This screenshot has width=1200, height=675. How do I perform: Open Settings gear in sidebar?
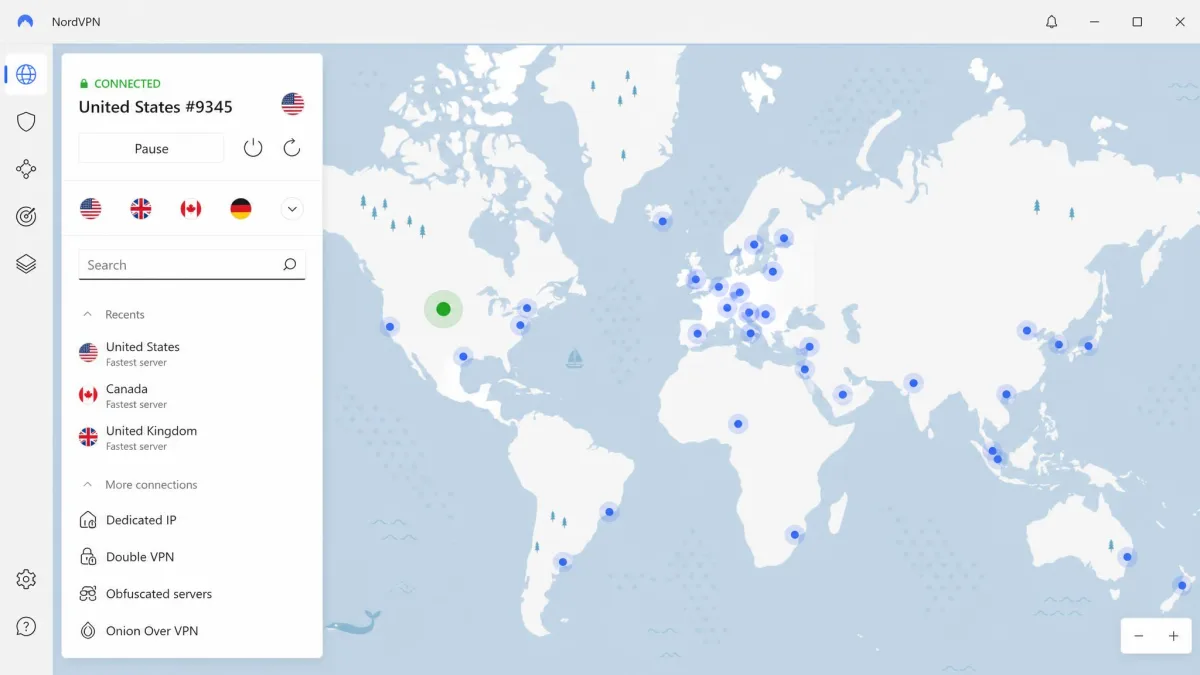26,579
